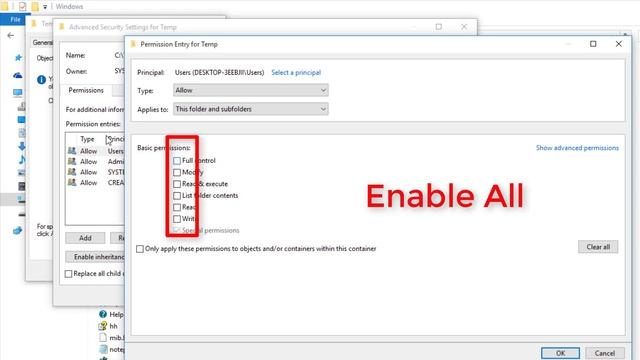Close the Advanced Security Settings window
640x360 pixels.
(464, 27)
